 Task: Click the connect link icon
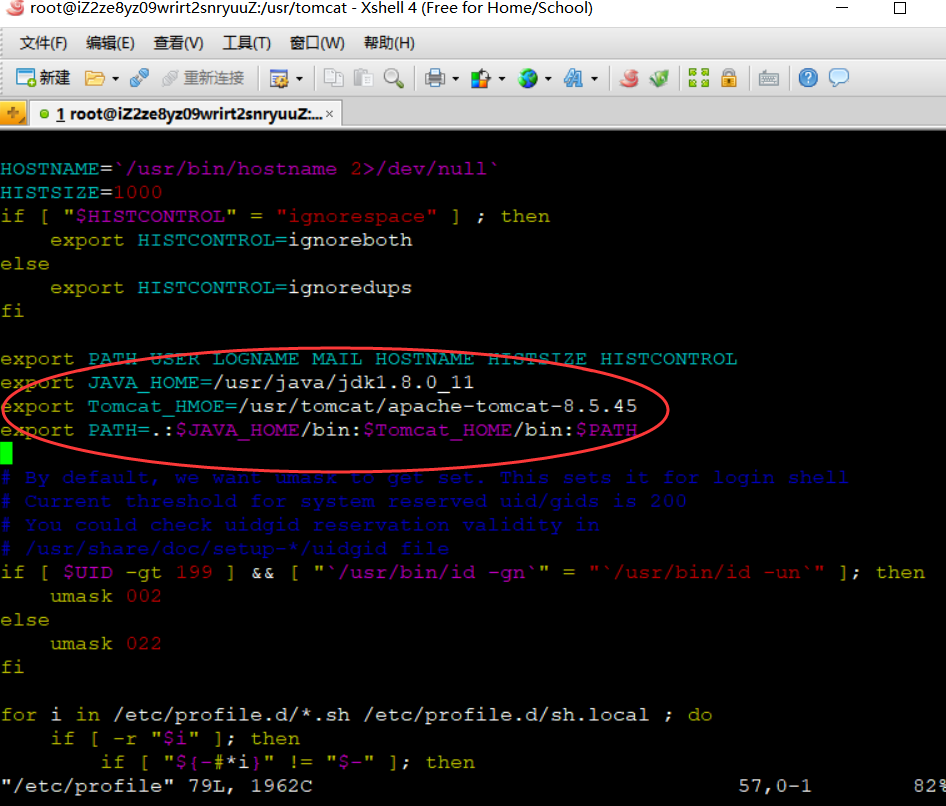(139, 78)
